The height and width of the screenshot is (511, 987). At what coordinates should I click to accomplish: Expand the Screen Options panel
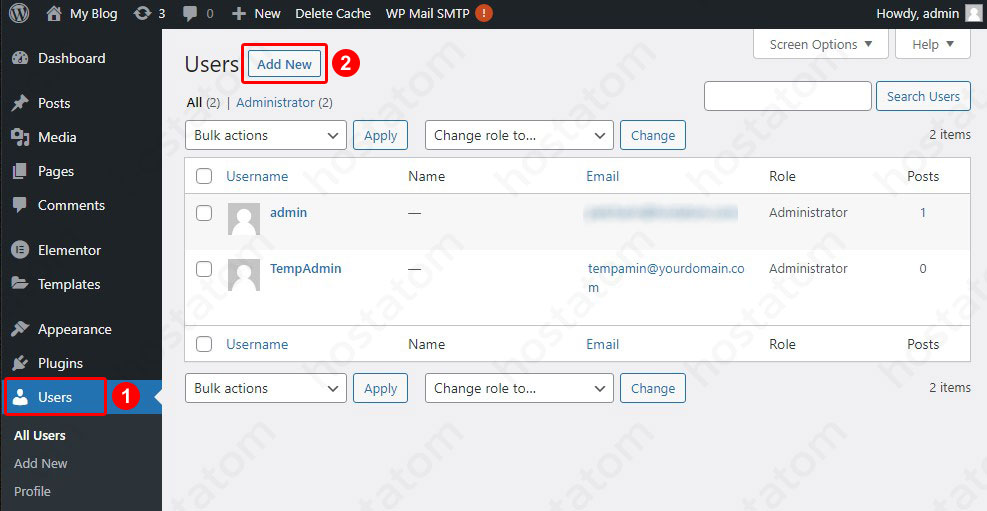click(821, 44)
